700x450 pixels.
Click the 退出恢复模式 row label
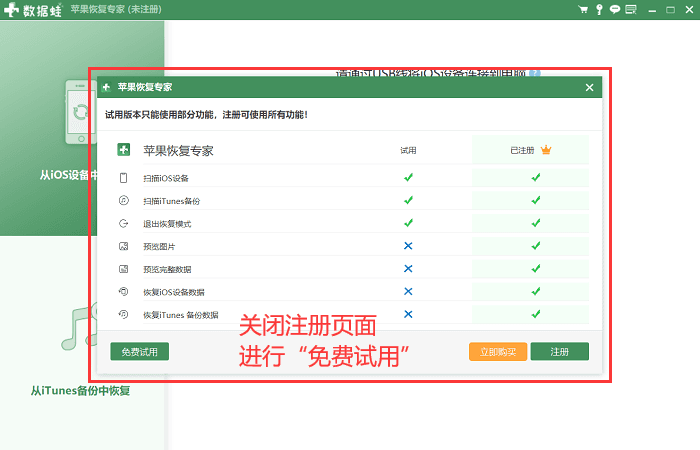tap(167, 224)
